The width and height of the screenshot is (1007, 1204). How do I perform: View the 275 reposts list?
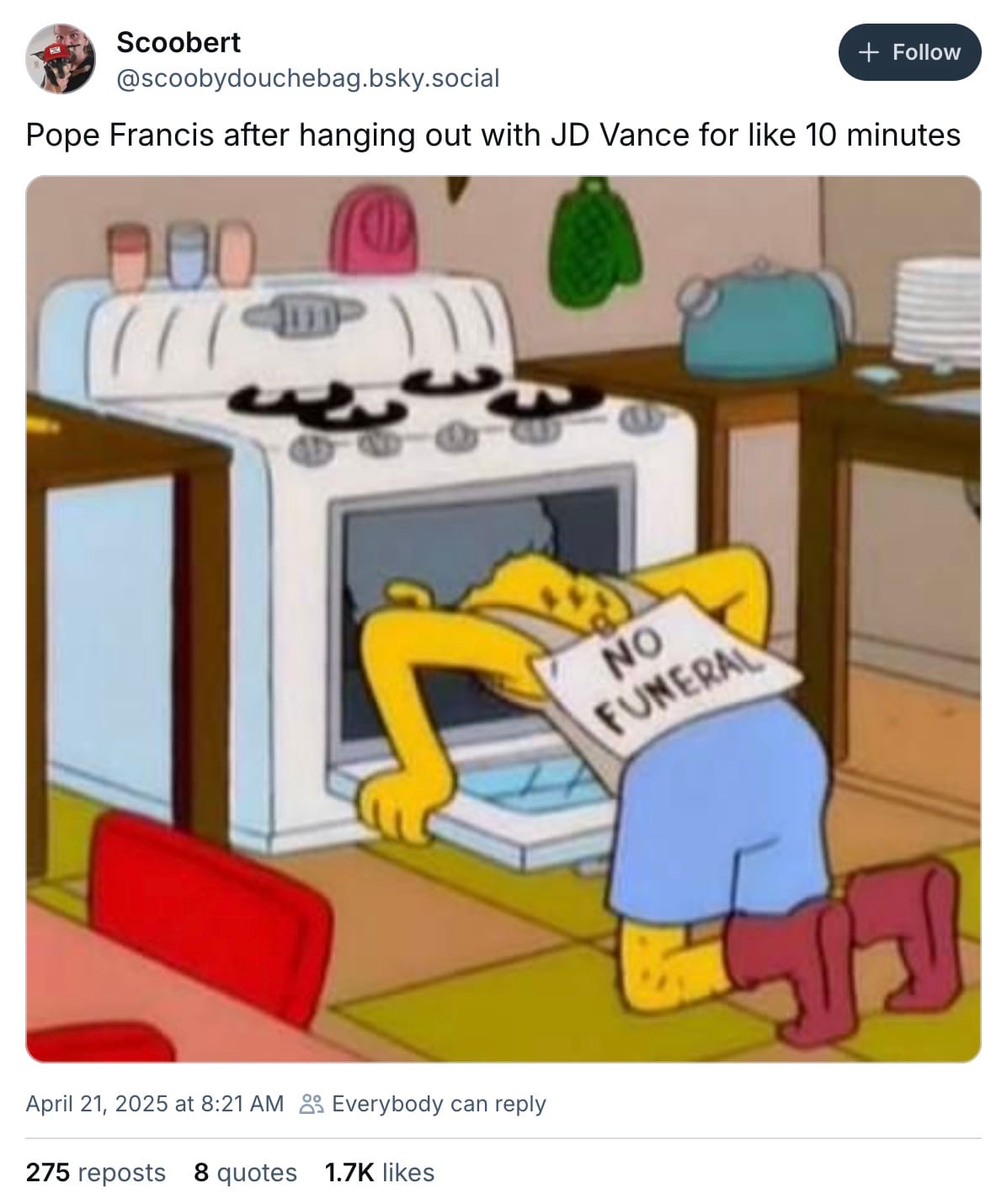96,1172
